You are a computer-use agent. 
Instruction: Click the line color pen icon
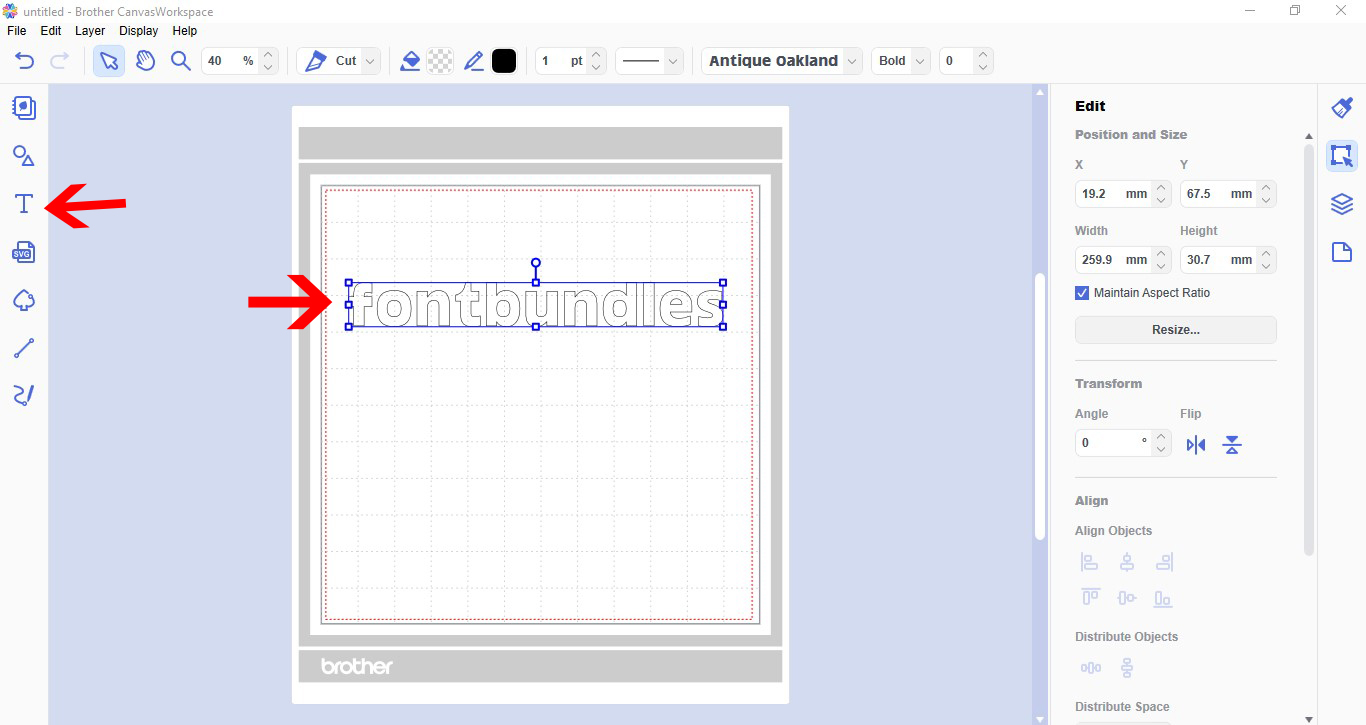[474, 61]
